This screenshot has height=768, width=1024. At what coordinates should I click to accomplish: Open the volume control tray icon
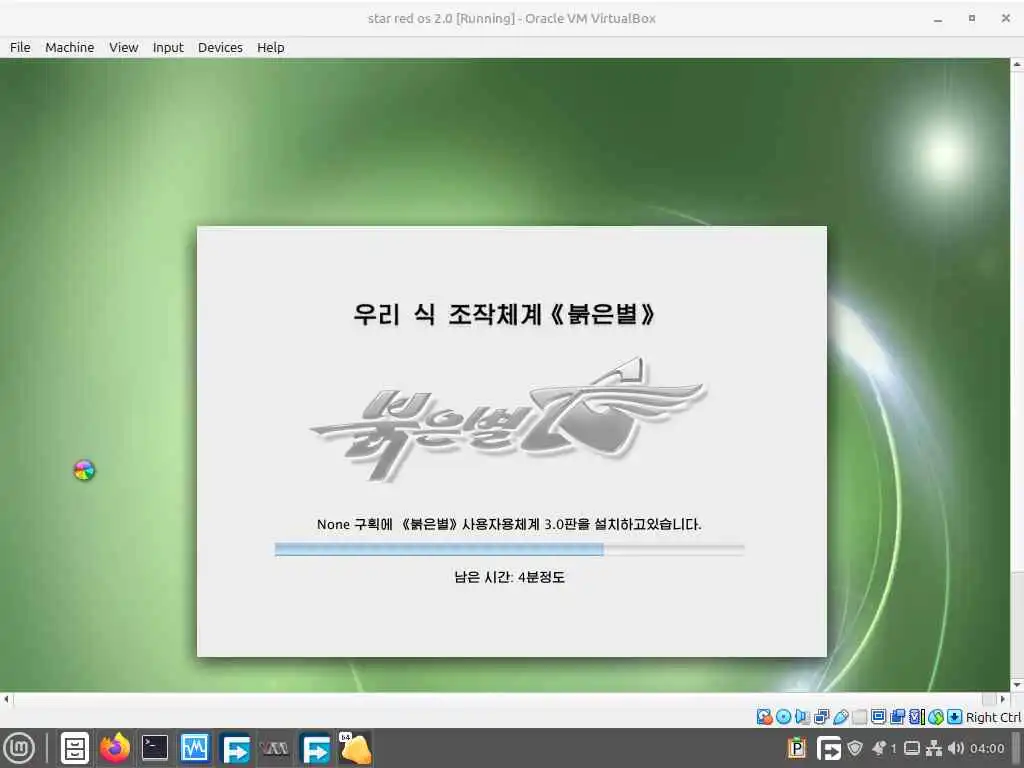[956, 748]
